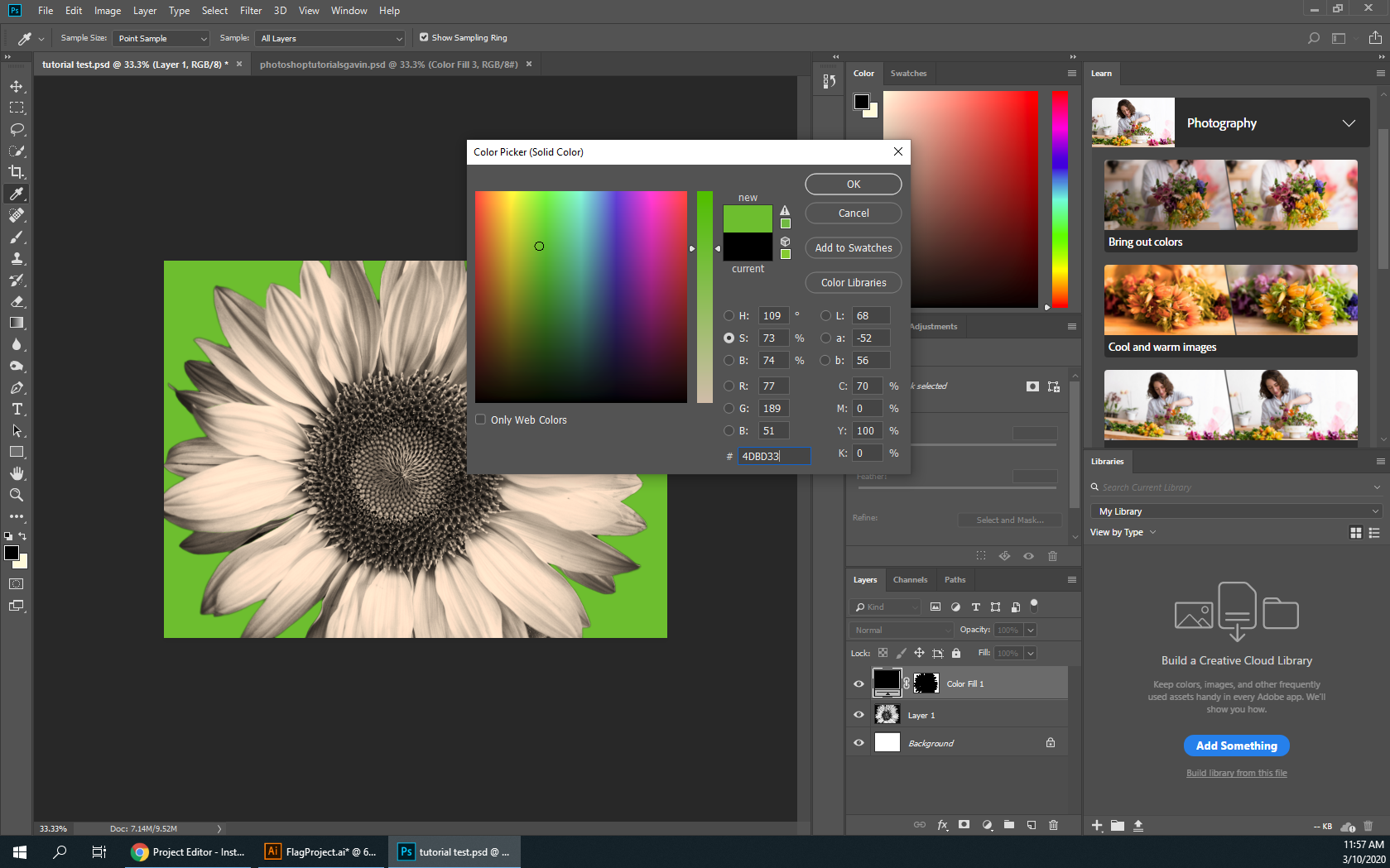Select the Brush tool
Image resolution: width=1390 pixels, height=868 pixels.
pos(17,237)
